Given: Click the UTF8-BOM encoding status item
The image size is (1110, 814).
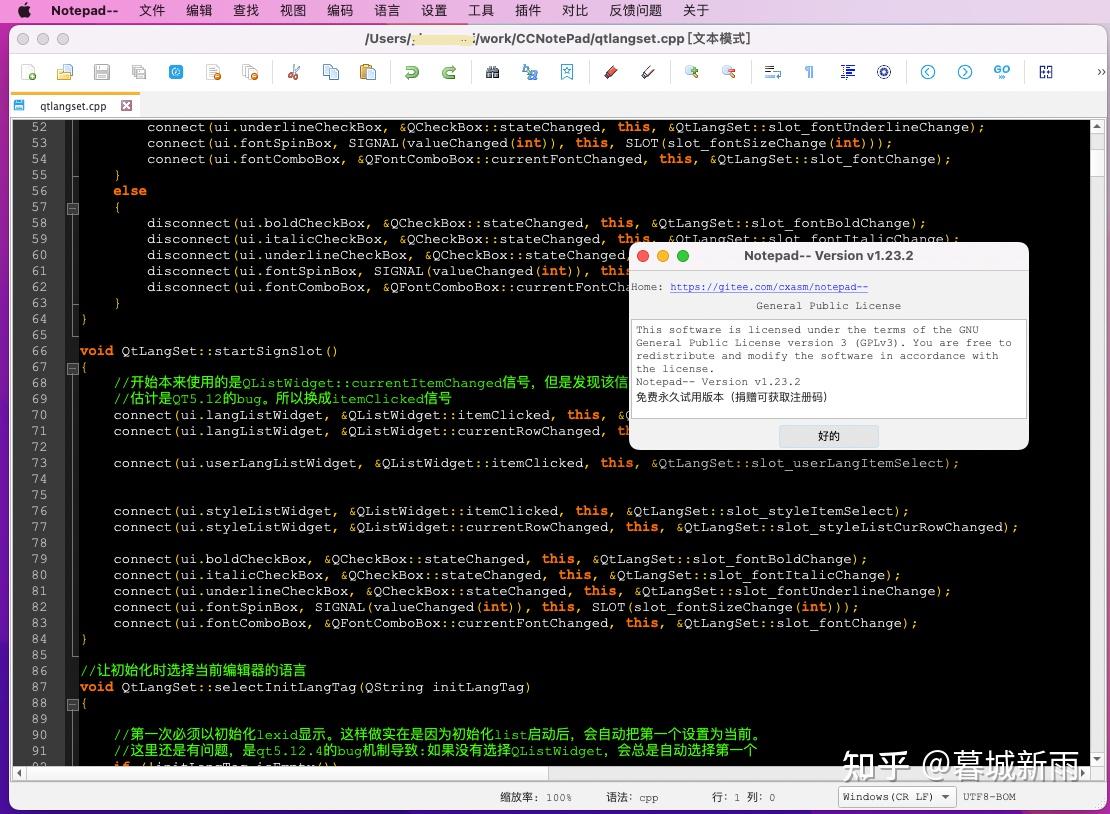Looking at the screenshot, I should point(988,797).
